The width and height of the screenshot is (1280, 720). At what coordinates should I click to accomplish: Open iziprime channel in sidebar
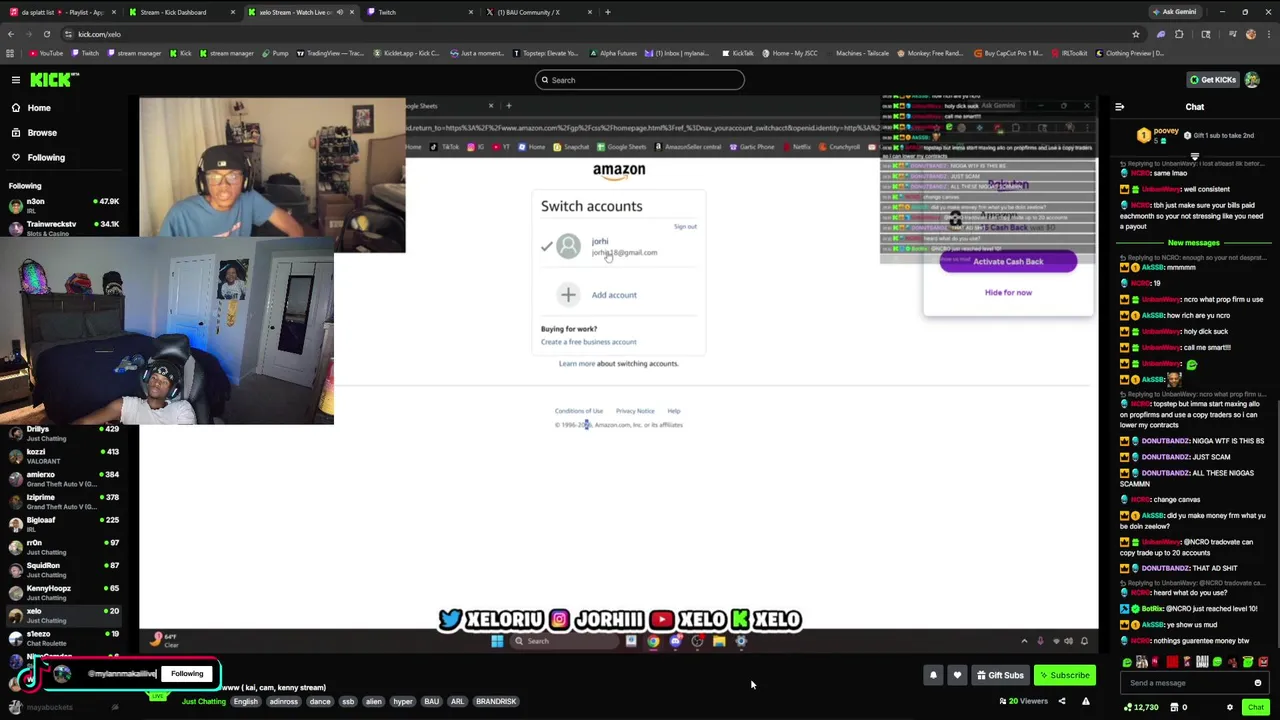click(63, 502)
